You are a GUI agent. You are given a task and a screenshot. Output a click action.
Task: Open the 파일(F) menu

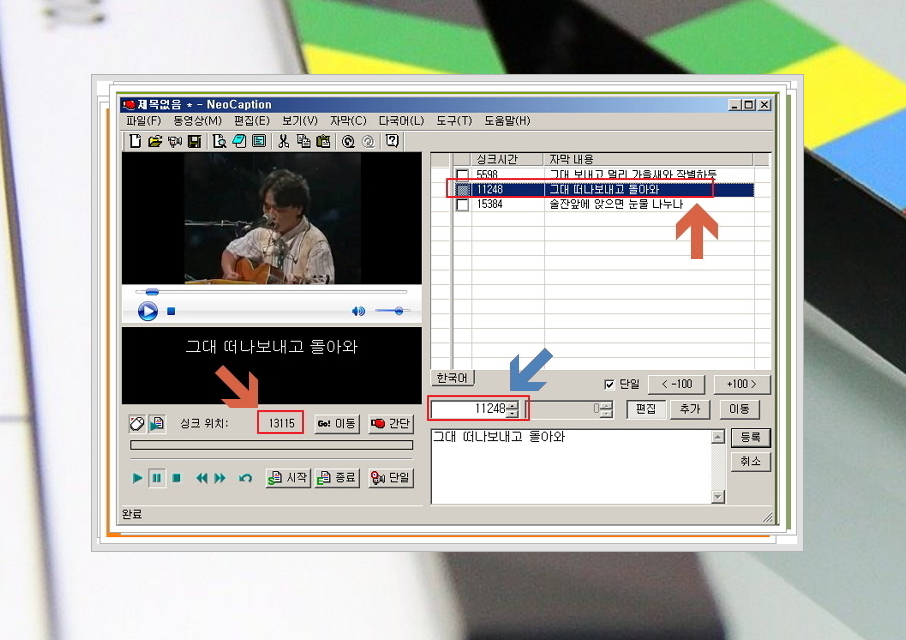144,120
